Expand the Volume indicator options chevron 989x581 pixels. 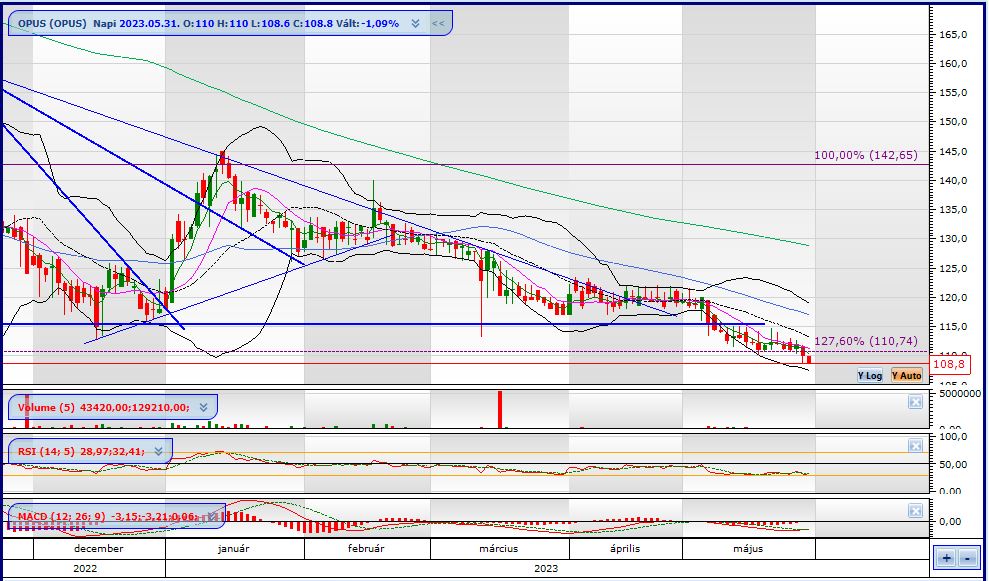[202, 407]
